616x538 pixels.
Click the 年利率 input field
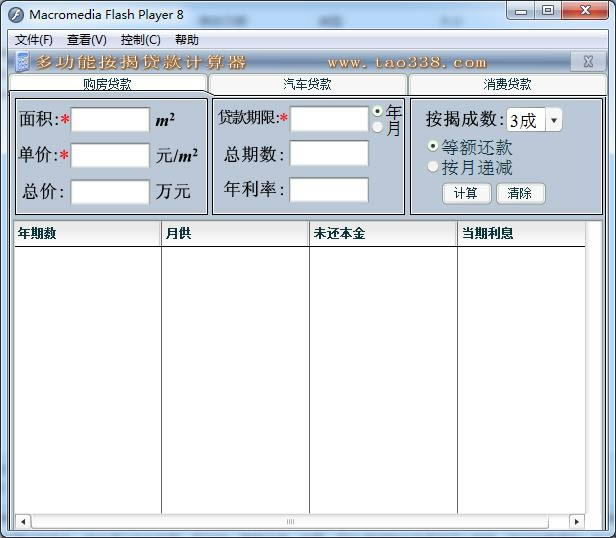tap(329, 190)
